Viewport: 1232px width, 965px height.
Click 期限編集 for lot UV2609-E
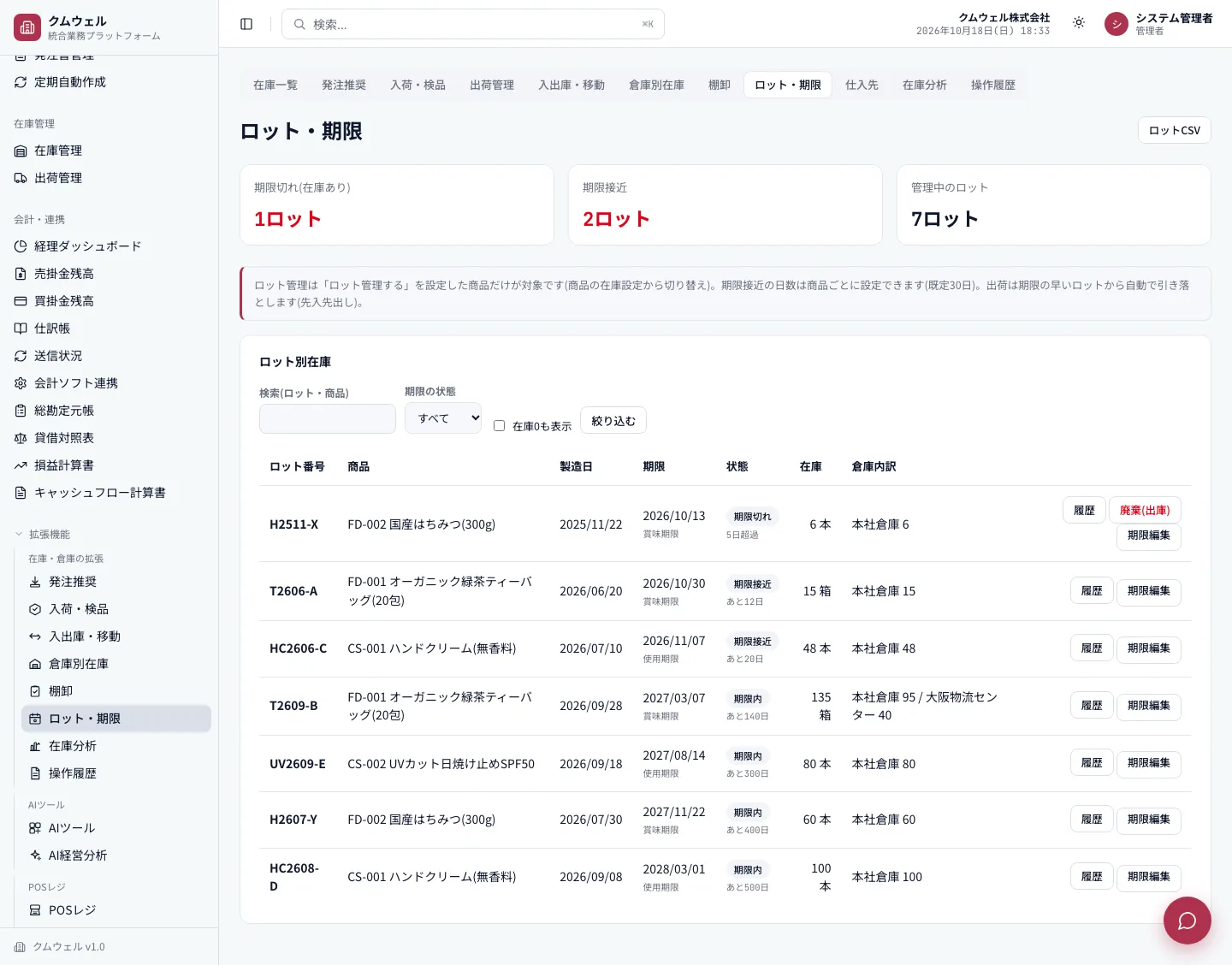click(x=1148, y=763)
